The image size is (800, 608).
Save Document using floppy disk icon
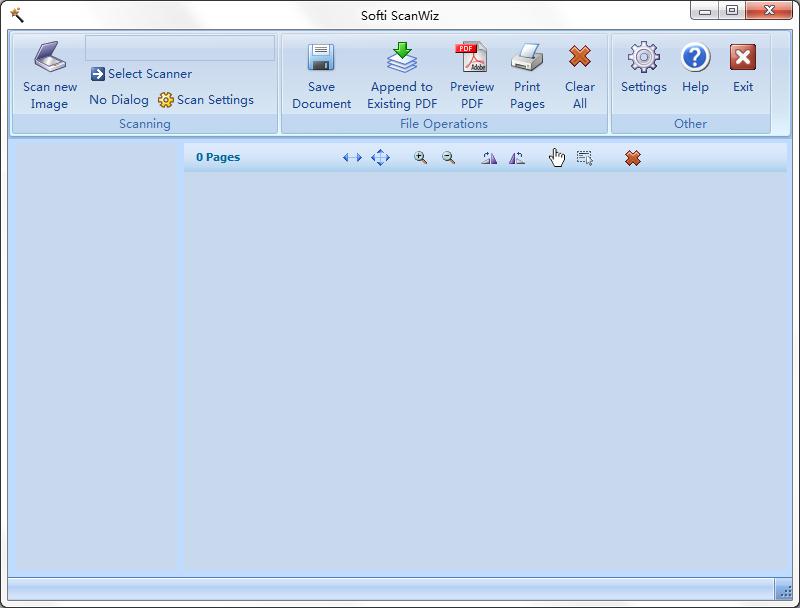(321, 59)
